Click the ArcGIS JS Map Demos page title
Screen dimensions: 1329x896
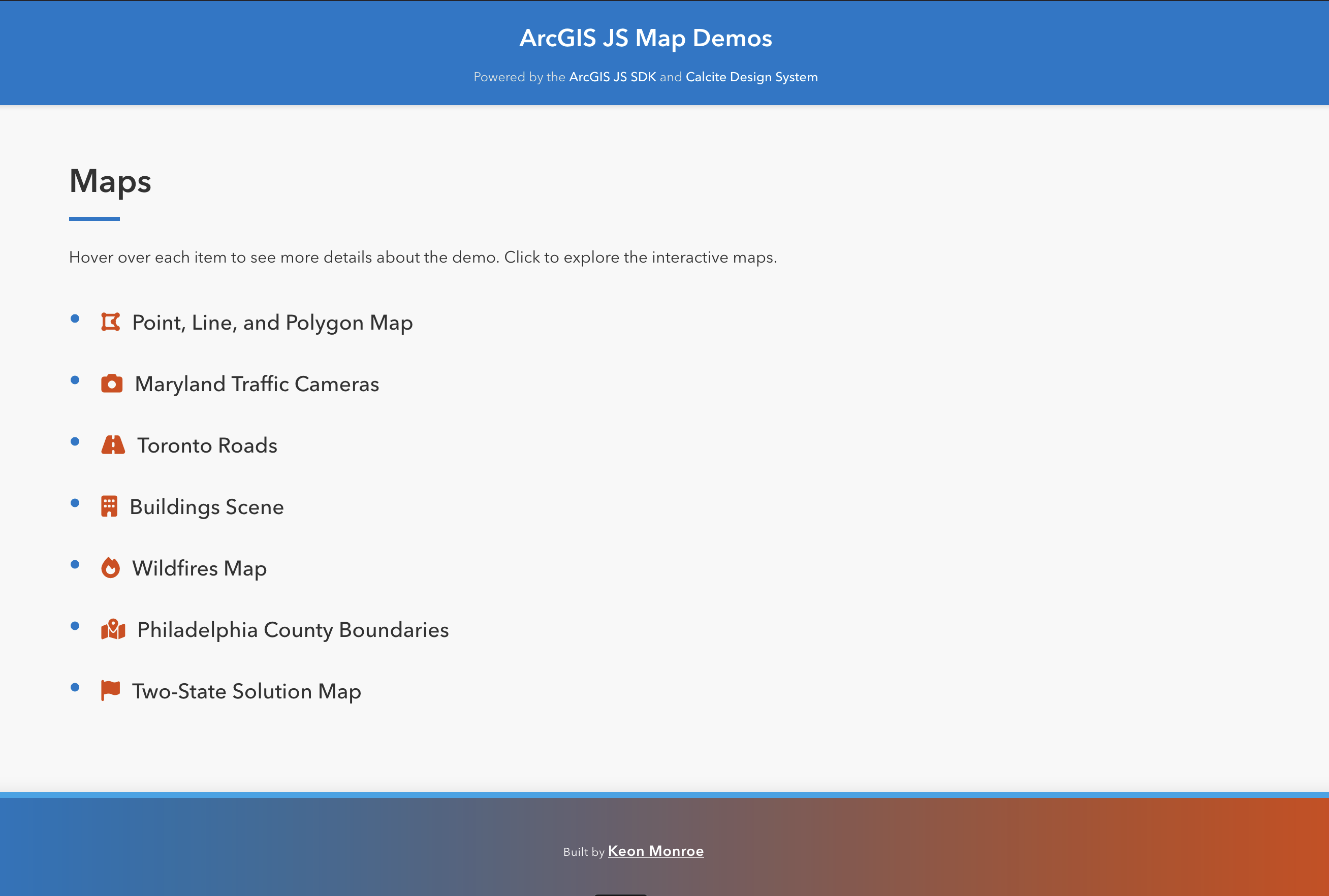[x=646, y=38]
